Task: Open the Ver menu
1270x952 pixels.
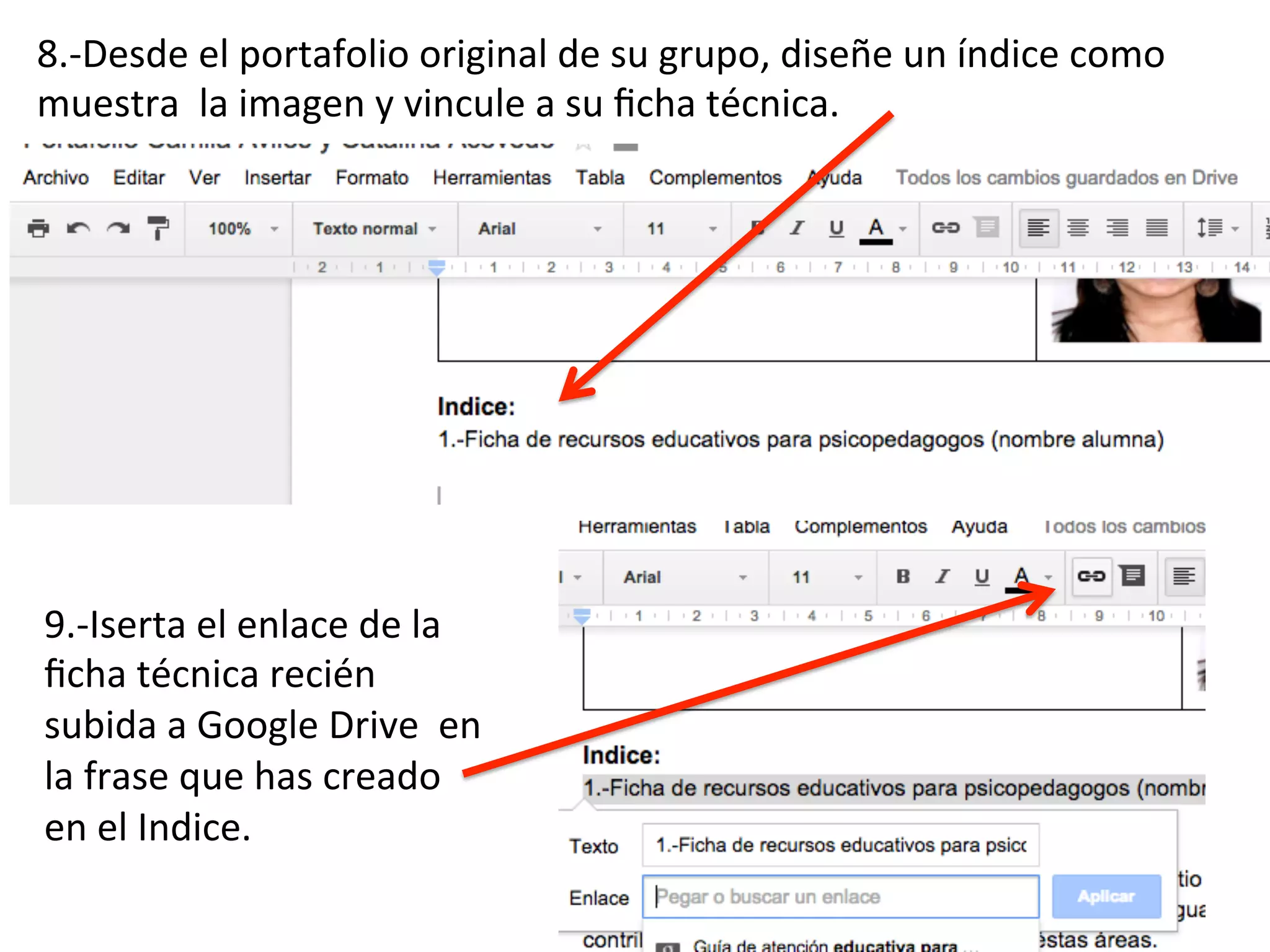Action: click(205, 177)
